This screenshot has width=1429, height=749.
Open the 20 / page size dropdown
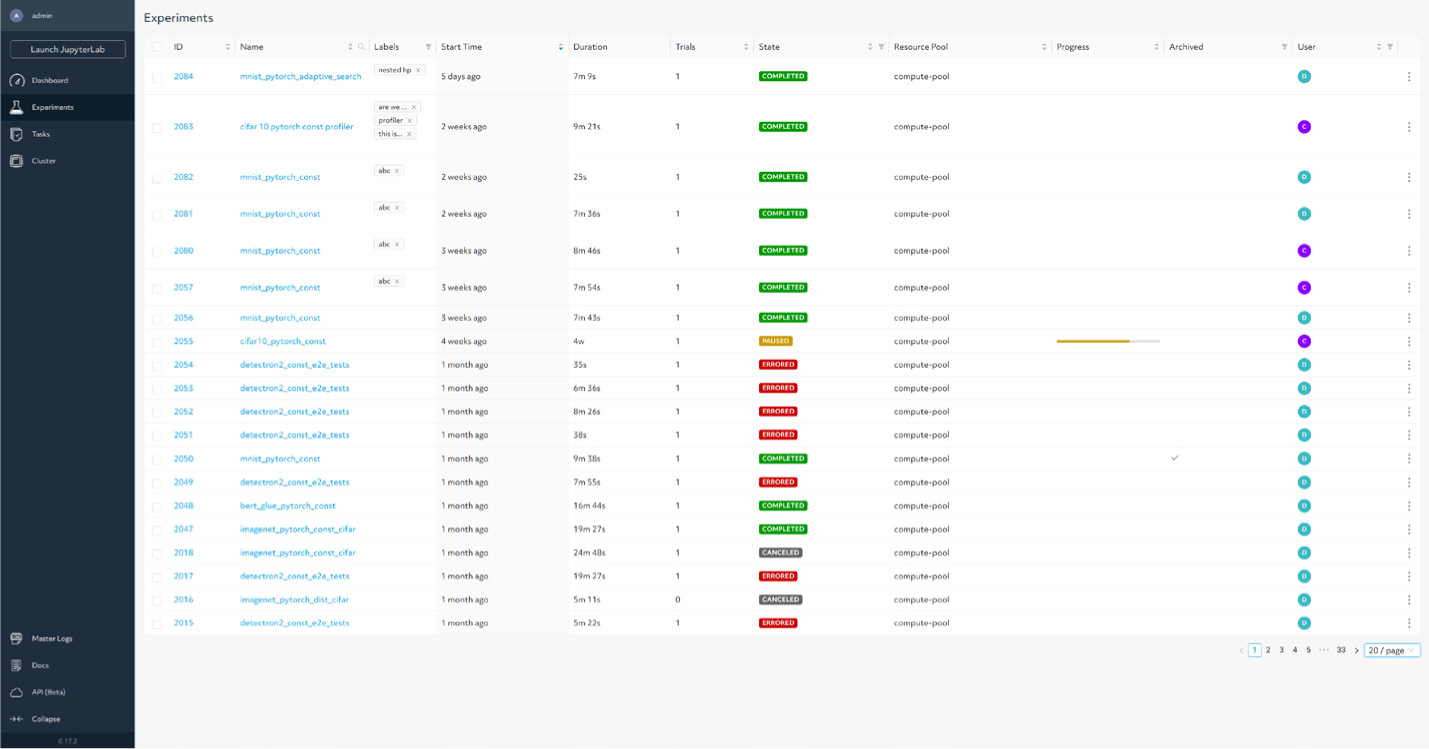click(1391, 650)
